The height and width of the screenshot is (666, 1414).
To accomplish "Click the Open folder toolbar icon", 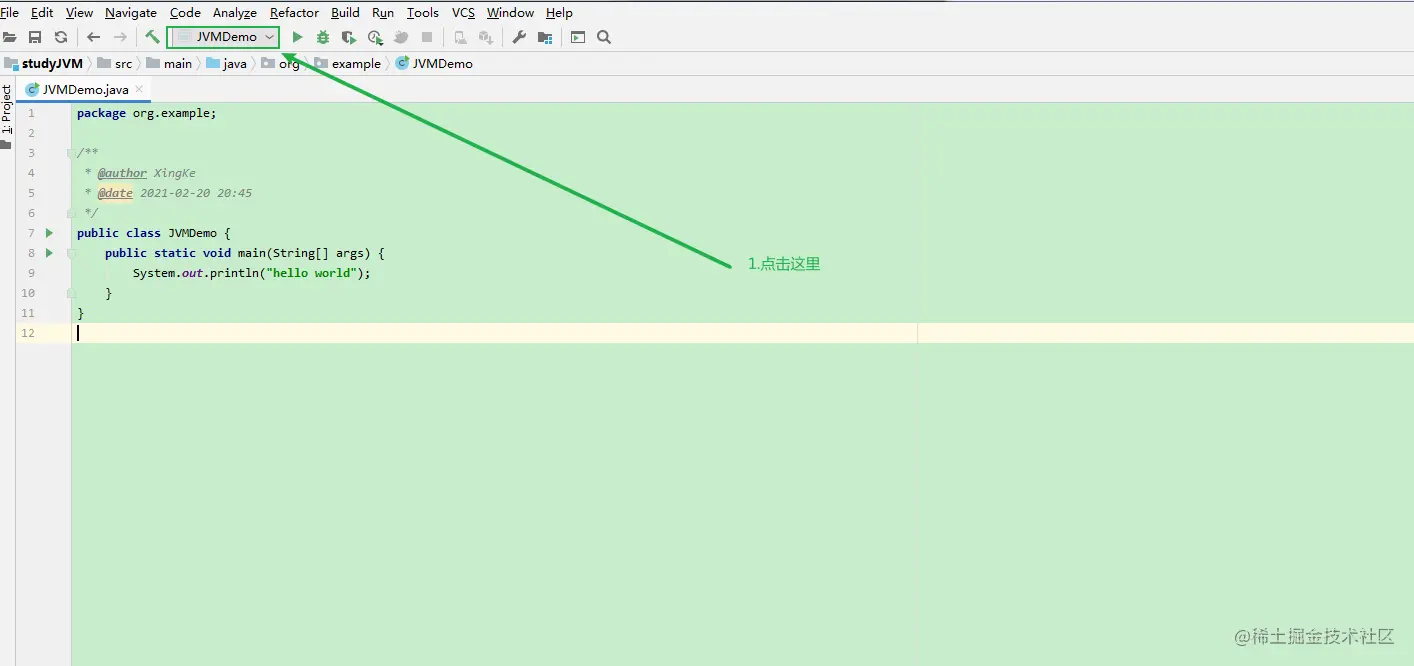I will point(9,37).
